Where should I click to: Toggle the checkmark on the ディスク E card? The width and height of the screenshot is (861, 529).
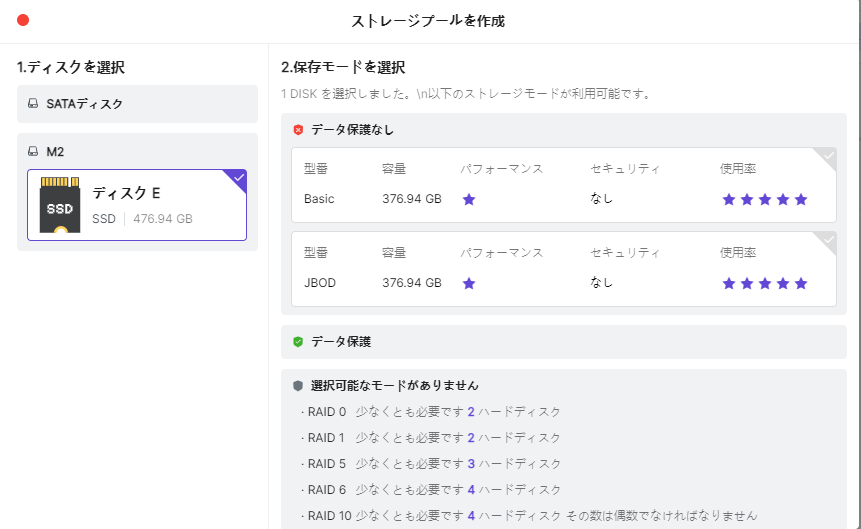(x=238, y=178)
